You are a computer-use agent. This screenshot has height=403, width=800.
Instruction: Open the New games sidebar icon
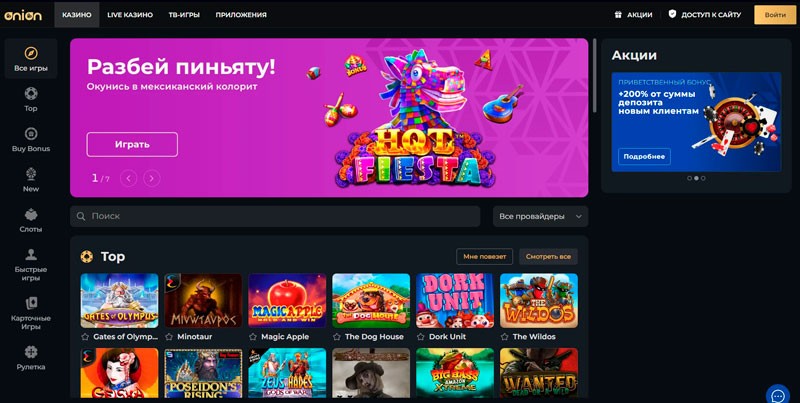point(31,174)
